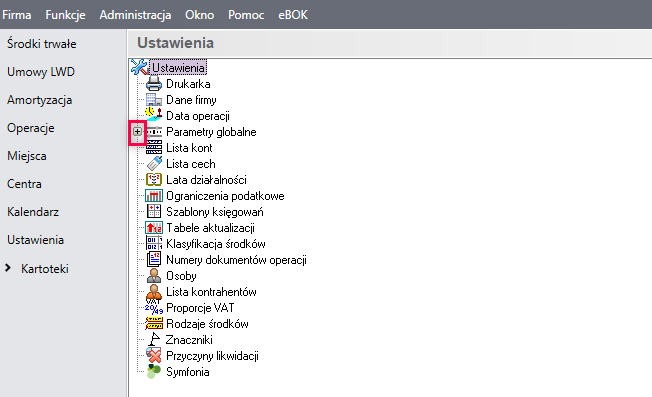Open Umowy LWD in sidebar
Screen dimensions: 652x397
(41, 72)
